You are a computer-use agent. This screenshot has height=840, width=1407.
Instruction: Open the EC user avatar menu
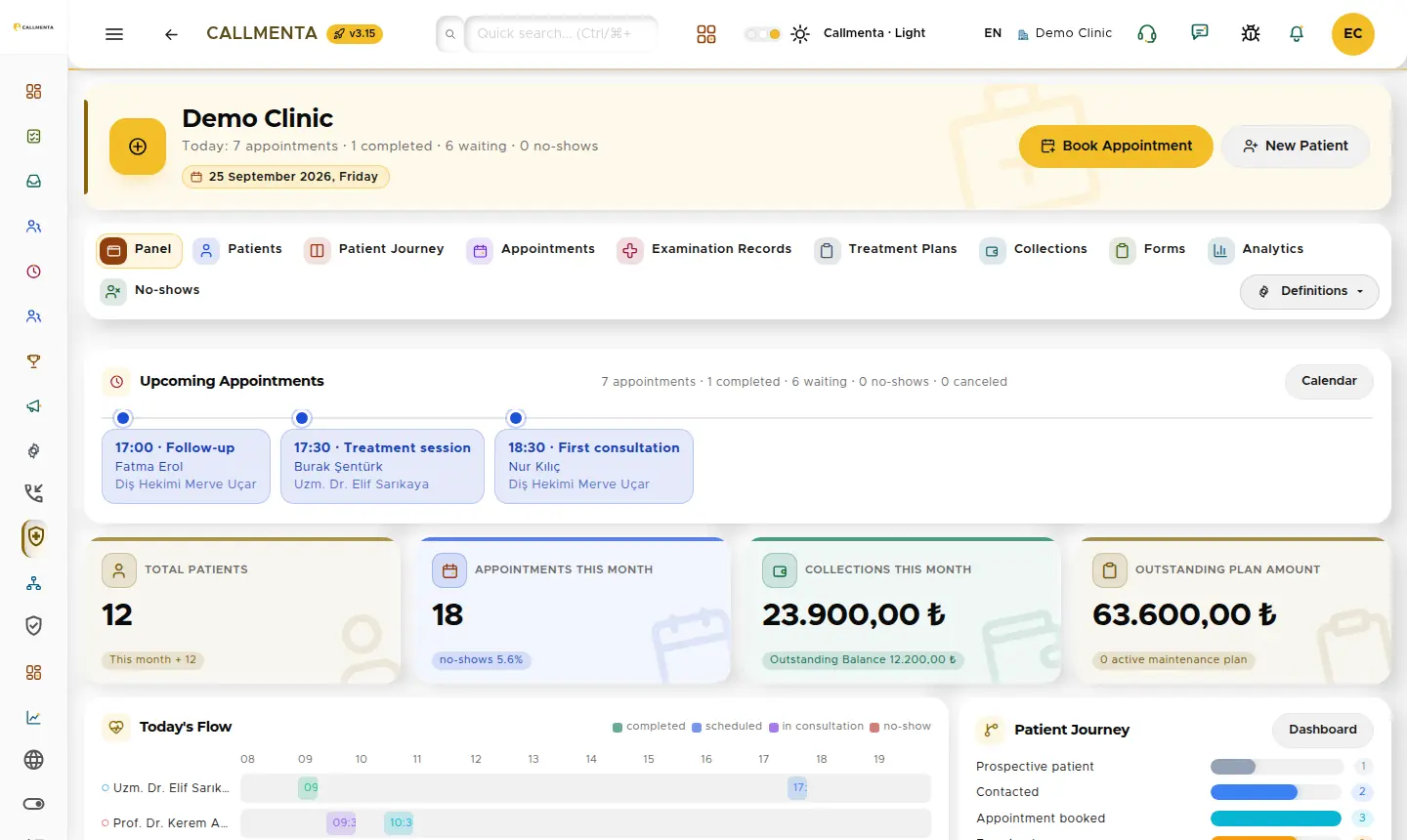point(1353,34)
